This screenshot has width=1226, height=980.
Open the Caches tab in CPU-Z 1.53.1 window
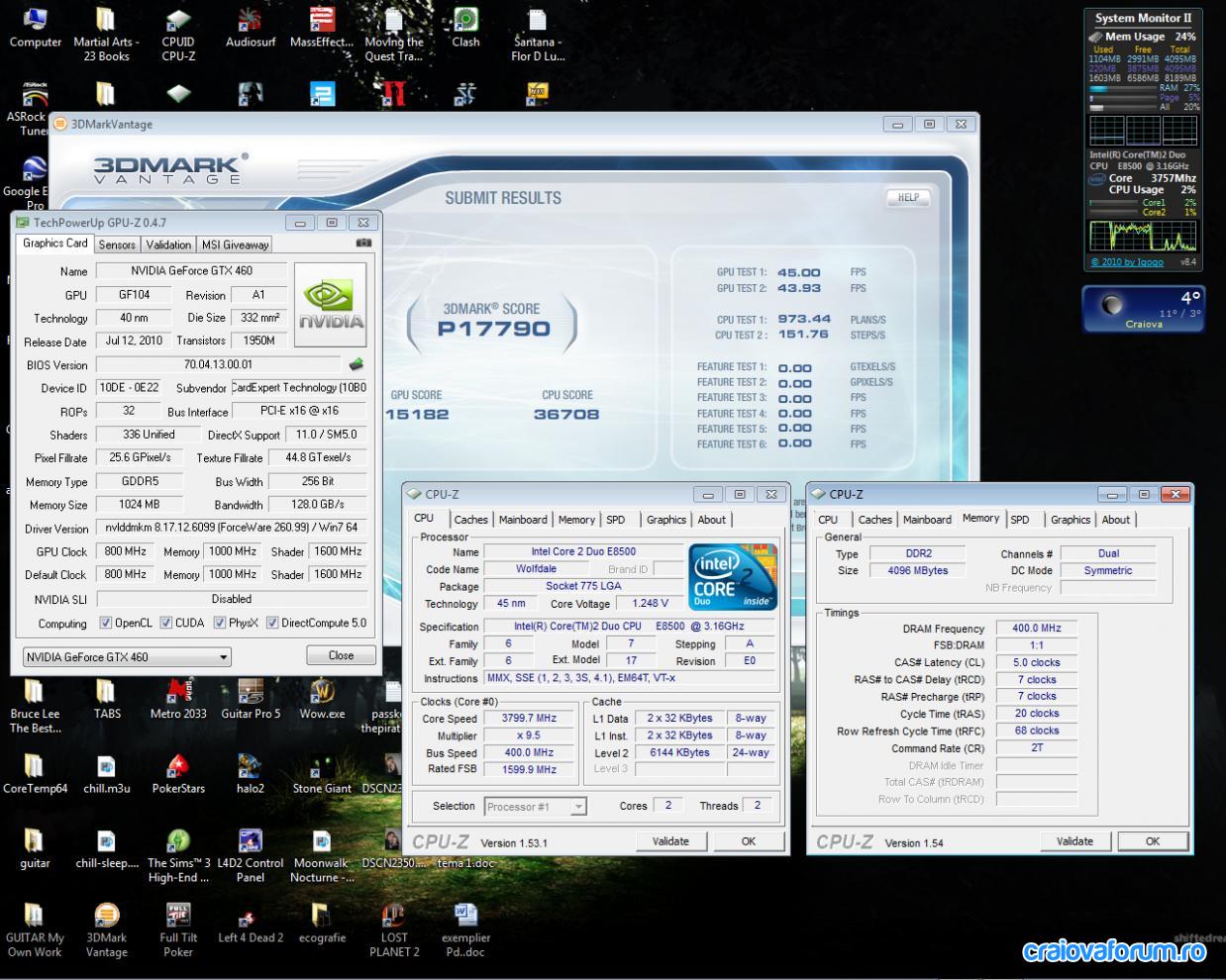pos(471,520)
